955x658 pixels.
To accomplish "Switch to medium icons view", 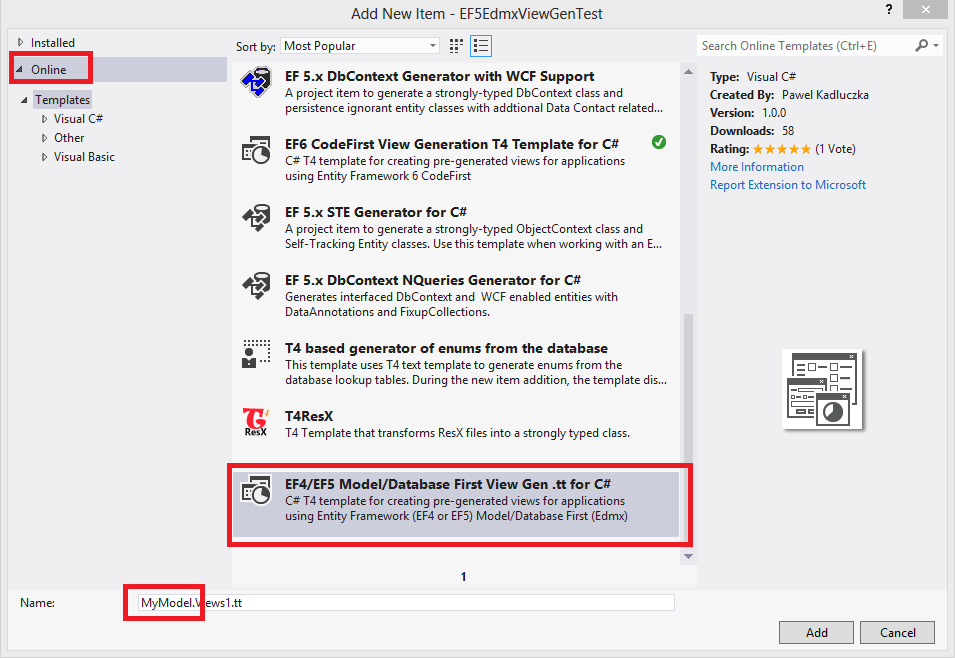I will 457,46.
